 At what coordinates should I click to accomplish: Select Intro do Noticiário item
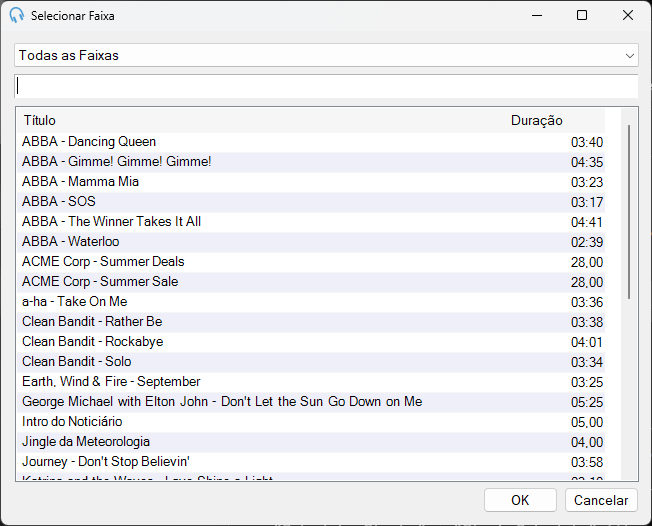(311, 422)
